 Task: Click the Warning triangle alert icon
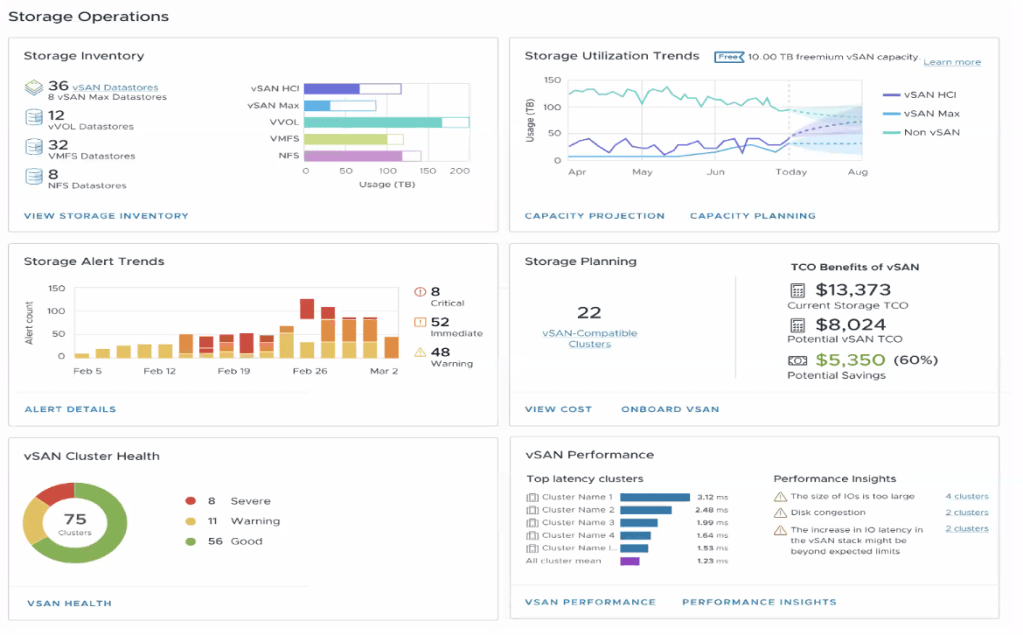click(x=420, y=352)
